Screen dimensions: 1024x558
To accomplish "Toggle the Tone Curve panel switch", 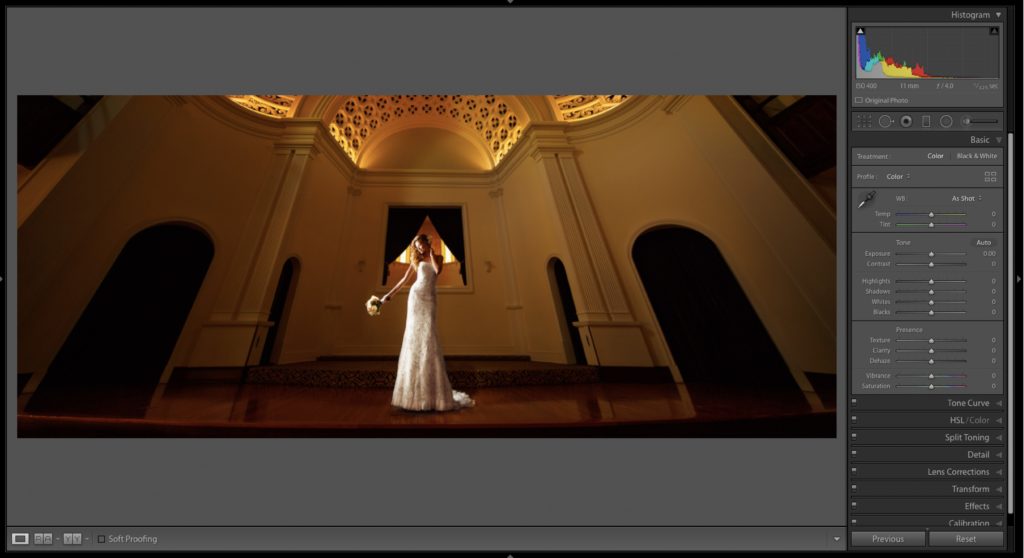I will [854, 402].
